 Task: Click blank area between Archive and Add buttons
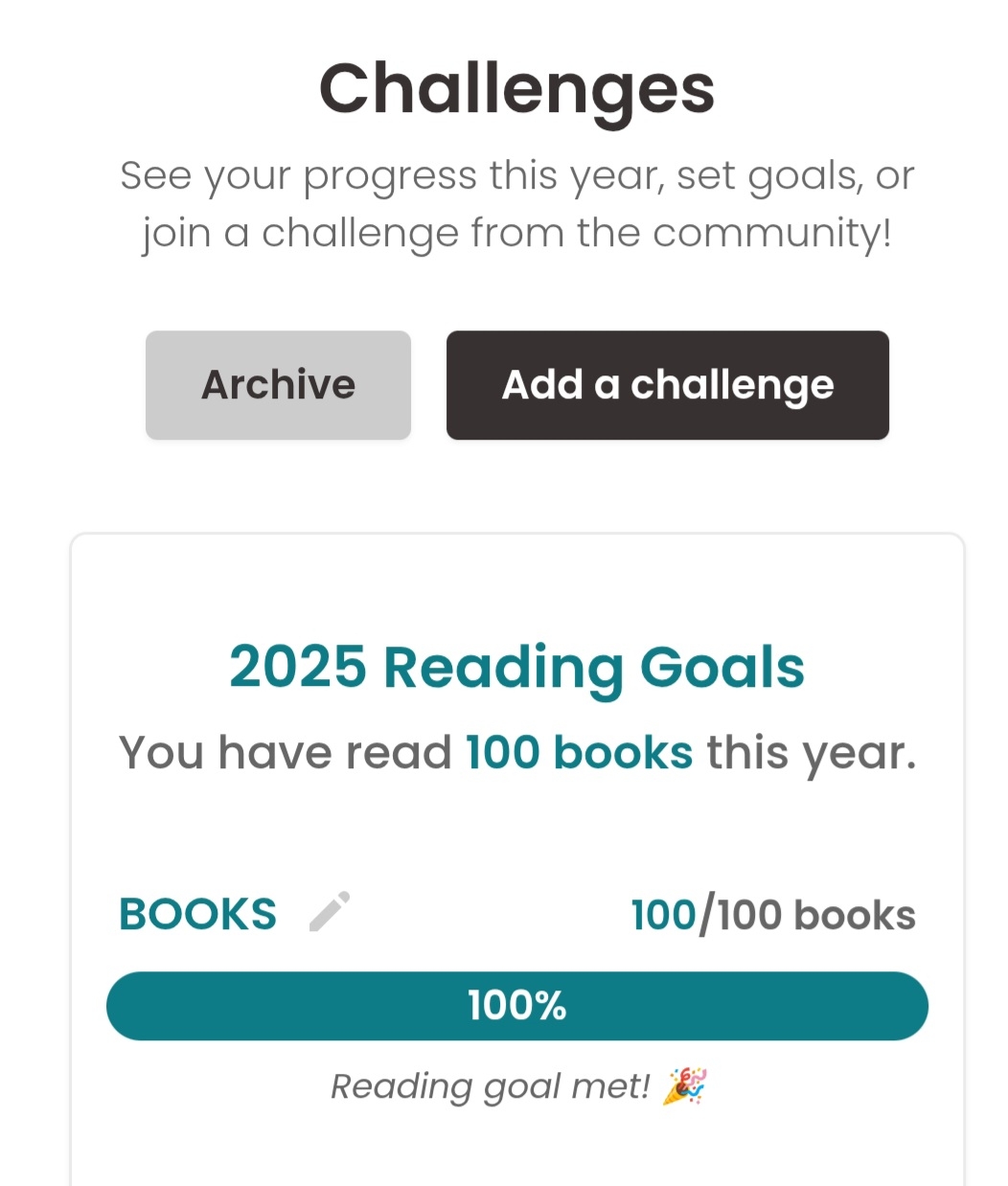click(428, 385)
